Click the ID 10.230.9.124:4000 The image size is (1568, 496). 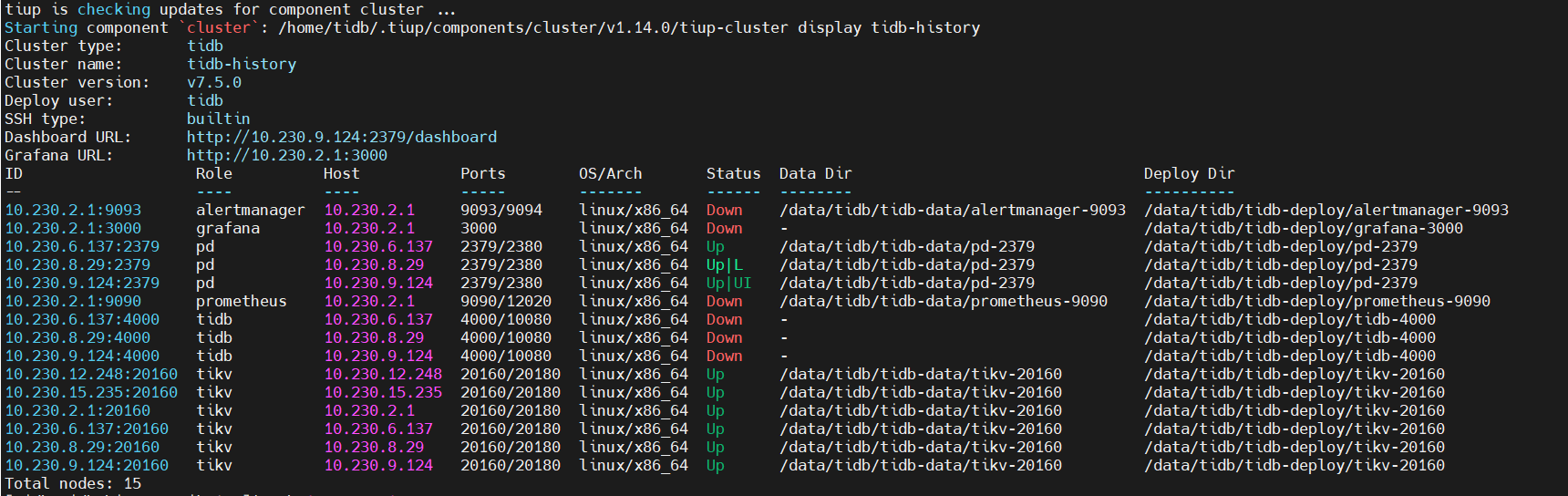click(82, 356)
